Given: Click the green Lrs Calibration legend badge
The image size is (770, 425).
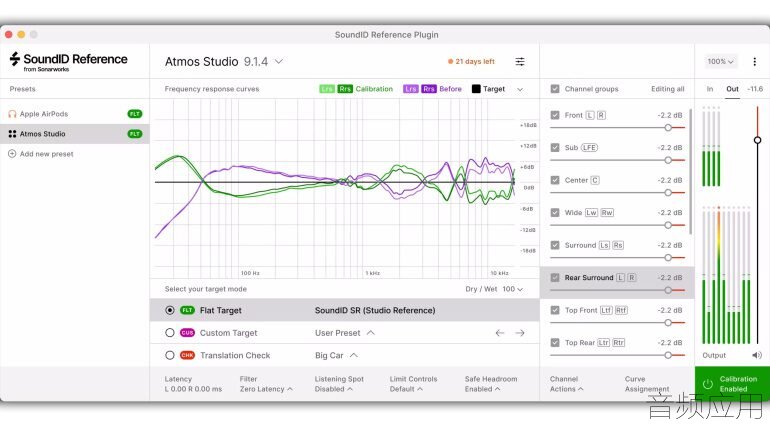Looking at the screenshot, I should tap(327, 89).
